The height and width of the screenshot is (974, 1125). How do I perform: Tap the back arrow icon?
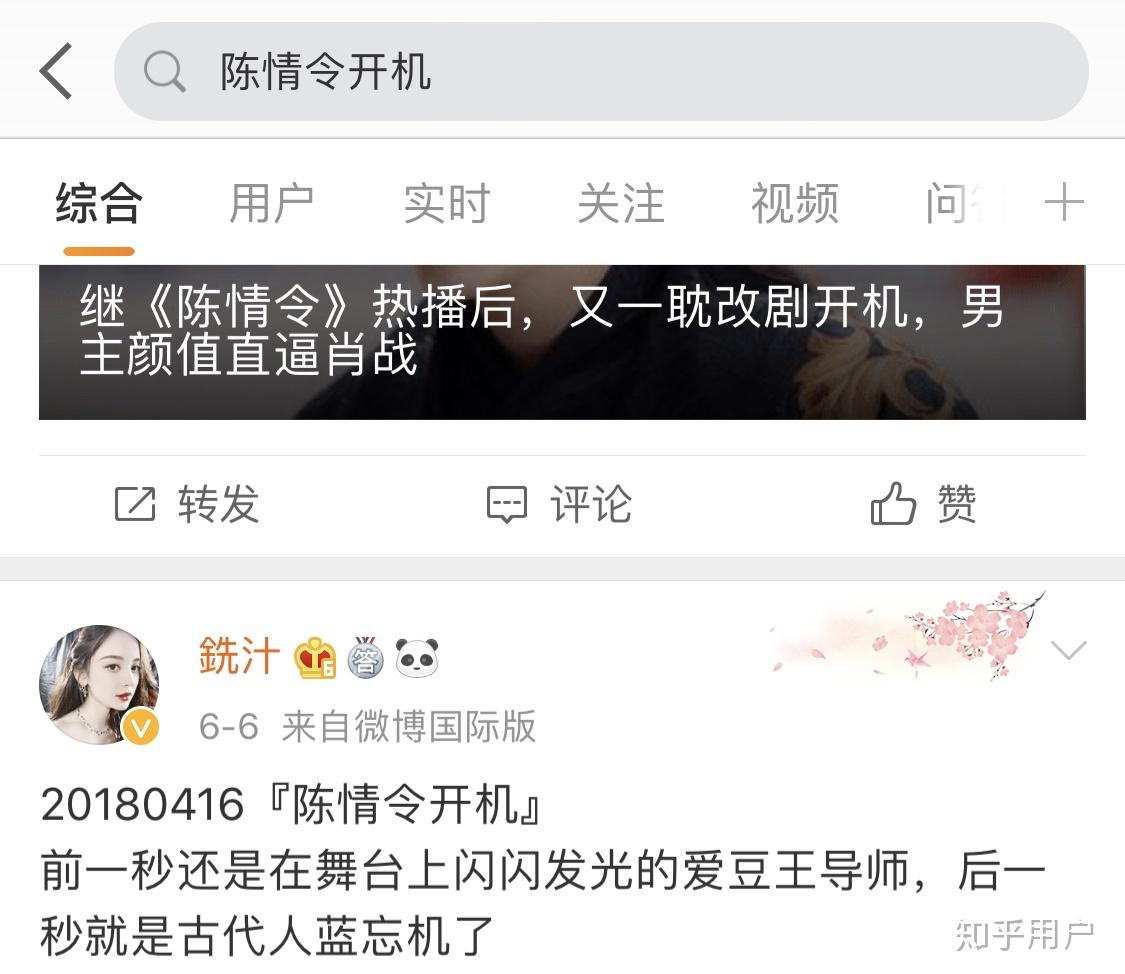coord(56,70)
